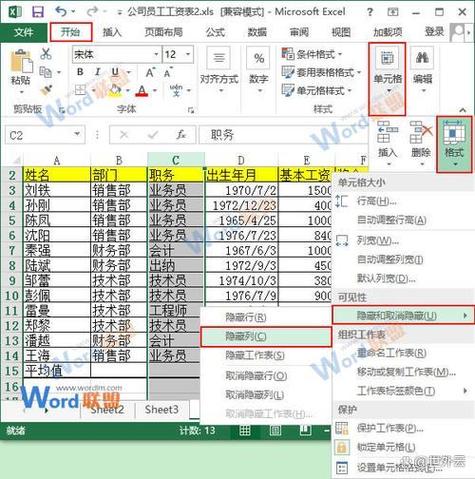Click the 删除 delete cells icon
The width and height of the screenshot is (475, 479).
pyautogui.click(x=421, y=143)
